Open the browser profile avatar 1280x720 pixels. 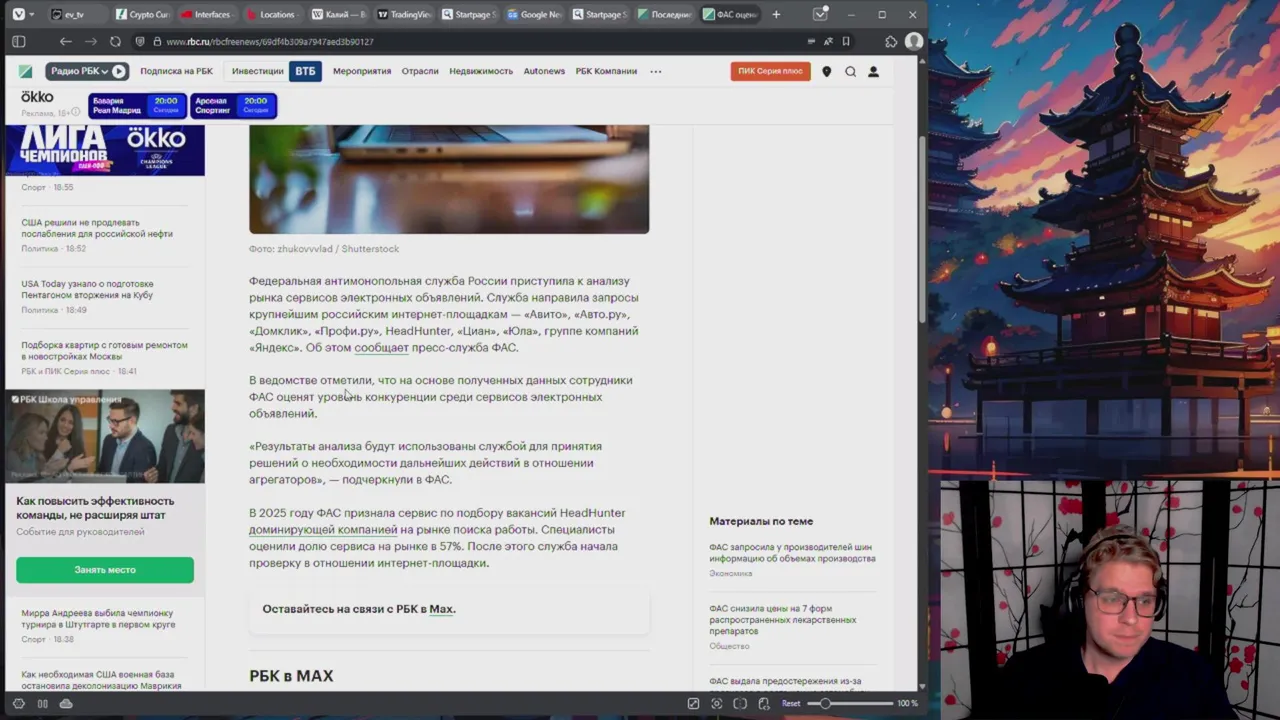point(913,41)
